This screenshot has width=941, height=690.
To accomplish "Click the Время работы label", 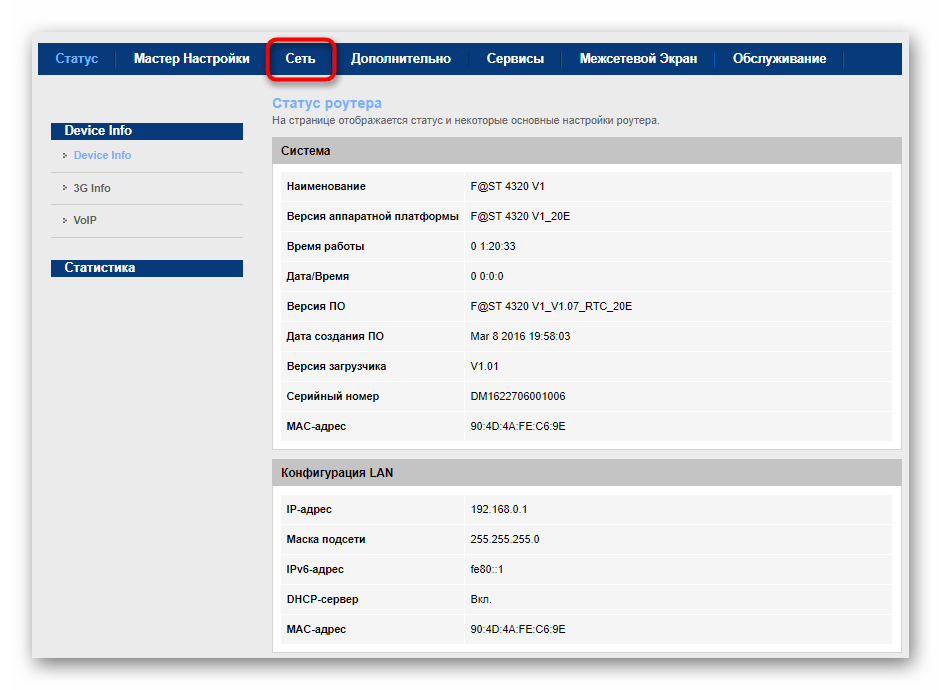I will [x=325, y=247].
